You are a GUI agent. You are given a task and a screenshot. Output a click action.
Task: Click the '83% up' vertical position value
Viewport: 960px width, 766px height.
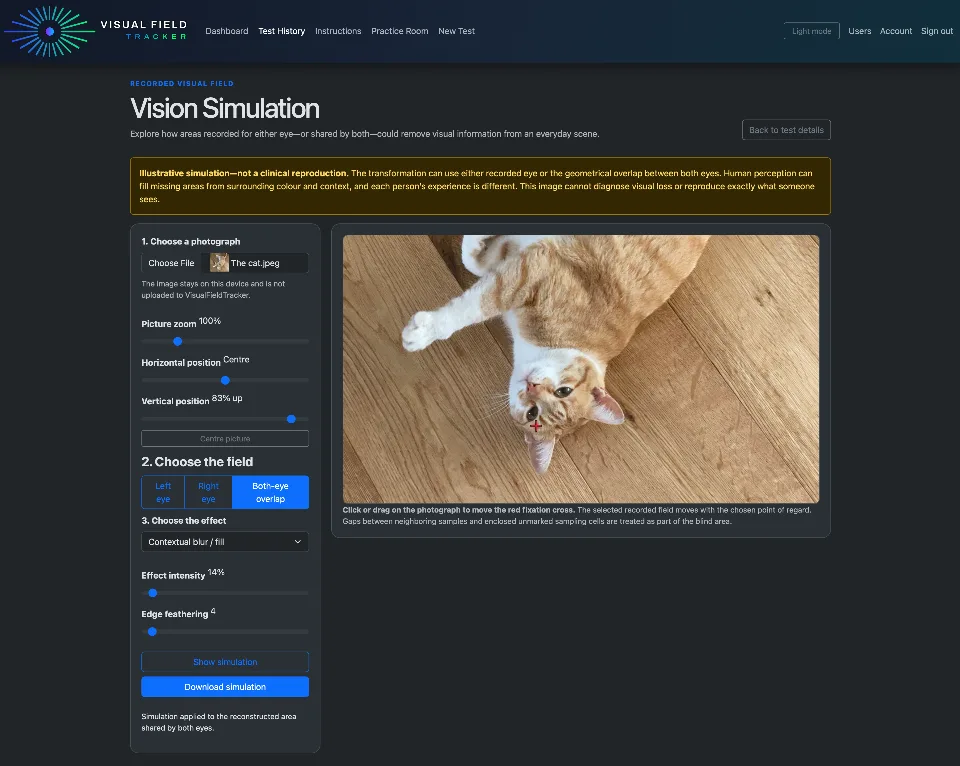coord(227,398)
